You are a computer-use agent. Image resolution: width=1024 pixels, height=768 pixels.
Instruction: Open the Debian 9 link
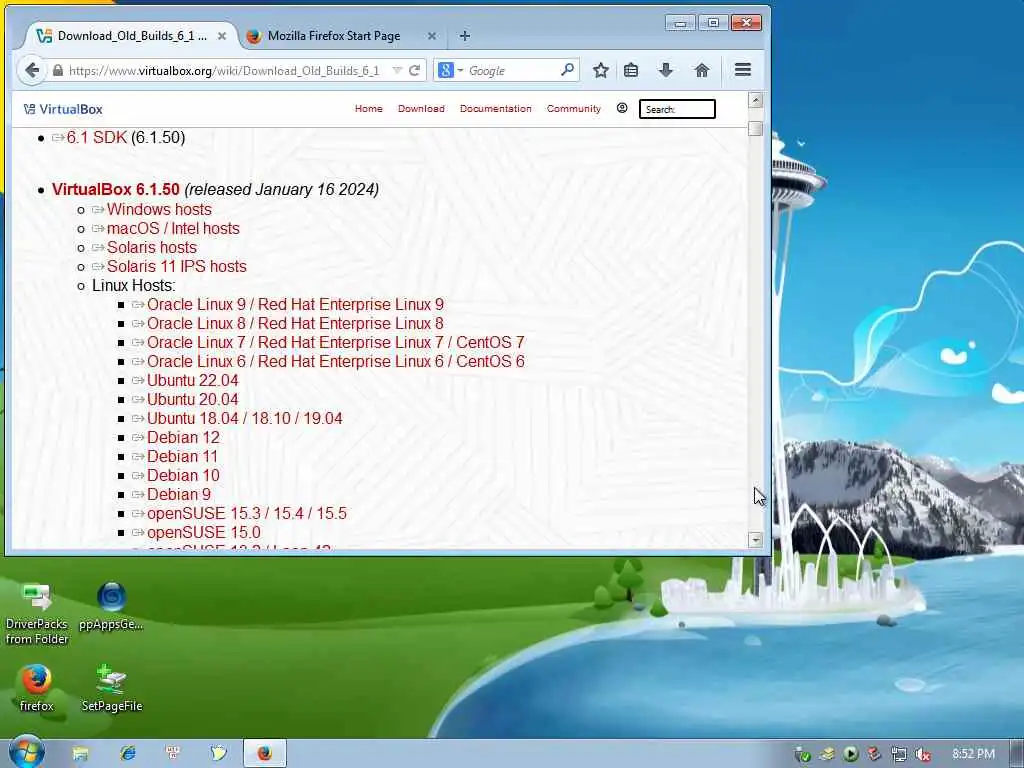tap(179, 494)
